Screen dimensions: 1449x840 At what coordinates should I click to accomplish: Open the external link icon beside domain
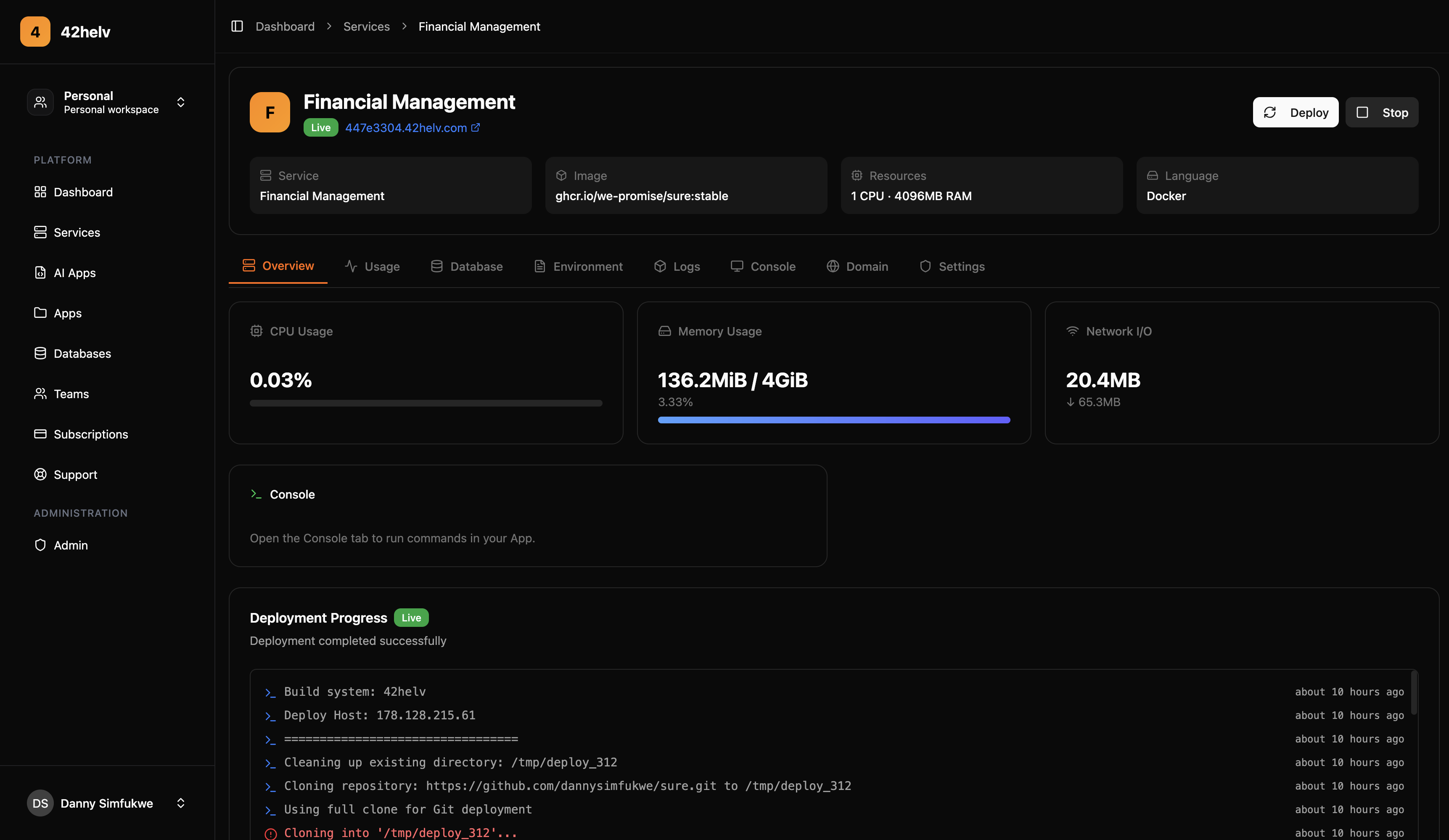point(476,128)
